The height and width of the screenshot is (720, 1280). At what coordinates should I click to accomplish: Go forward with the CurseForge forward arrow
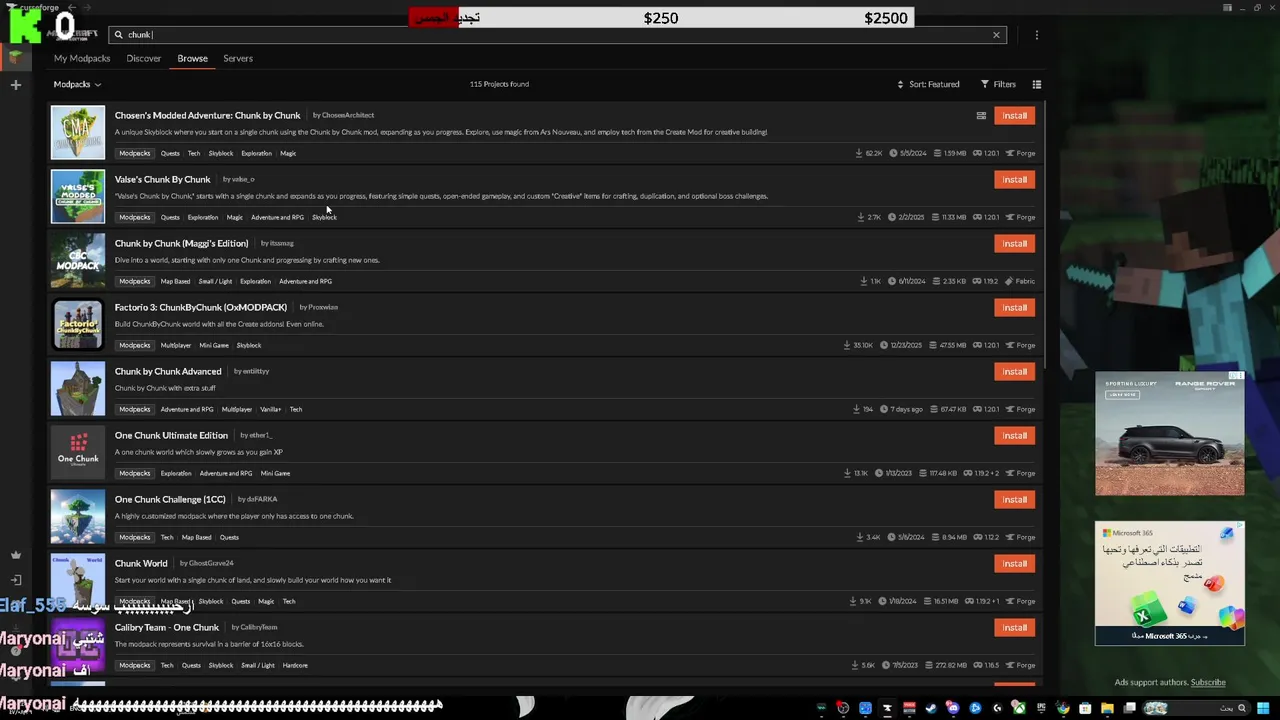point(85,7)
